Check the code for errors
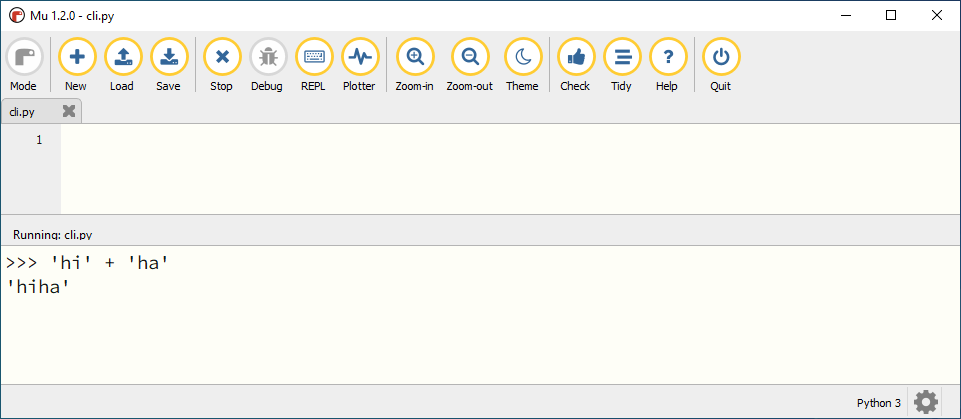961x419 pixels. pos(575,64)
